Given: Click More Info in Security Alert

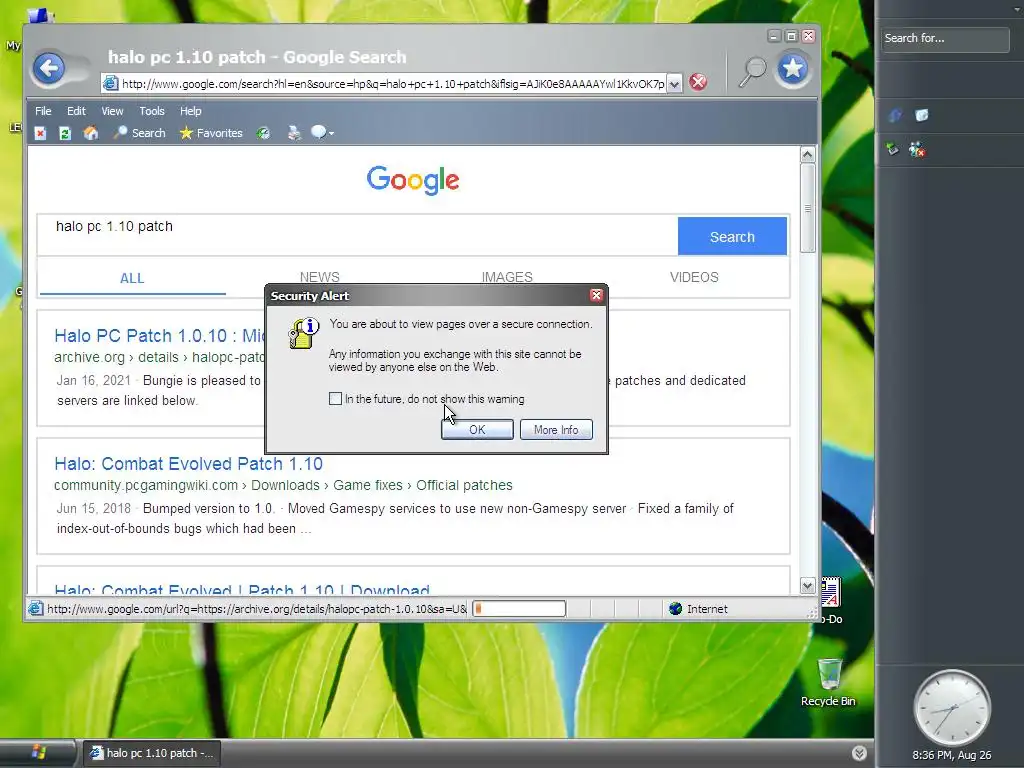Looking at the screenshot, I should point(556,430).
